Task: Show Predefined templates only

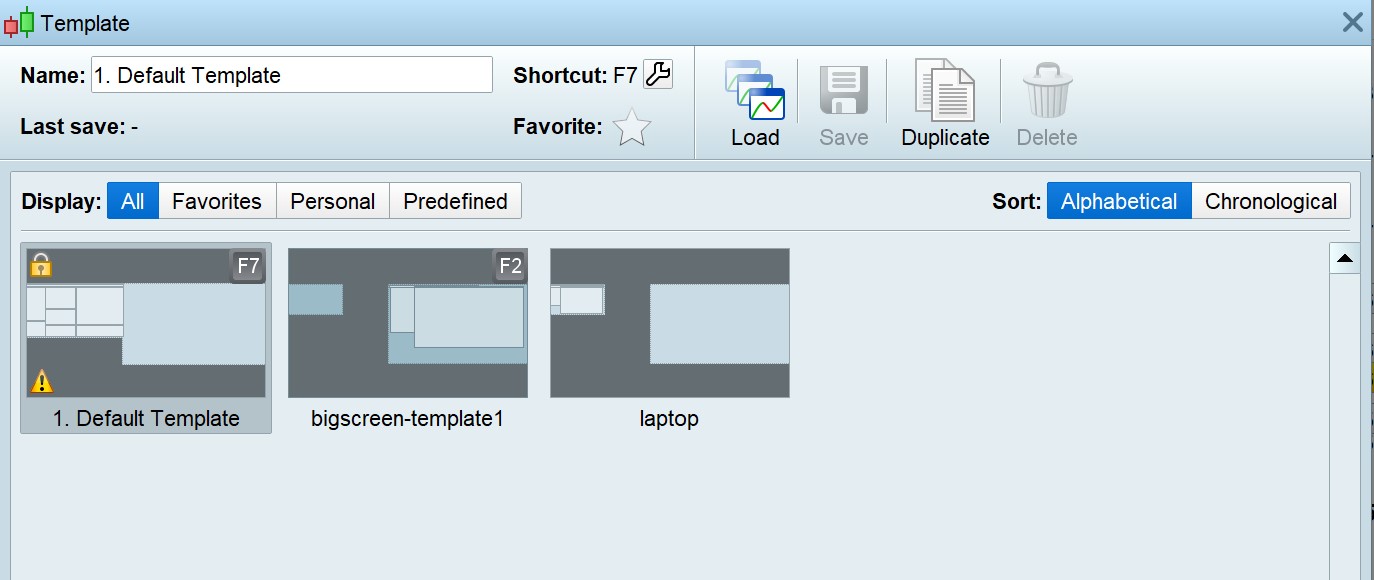Action: [455, 201]
